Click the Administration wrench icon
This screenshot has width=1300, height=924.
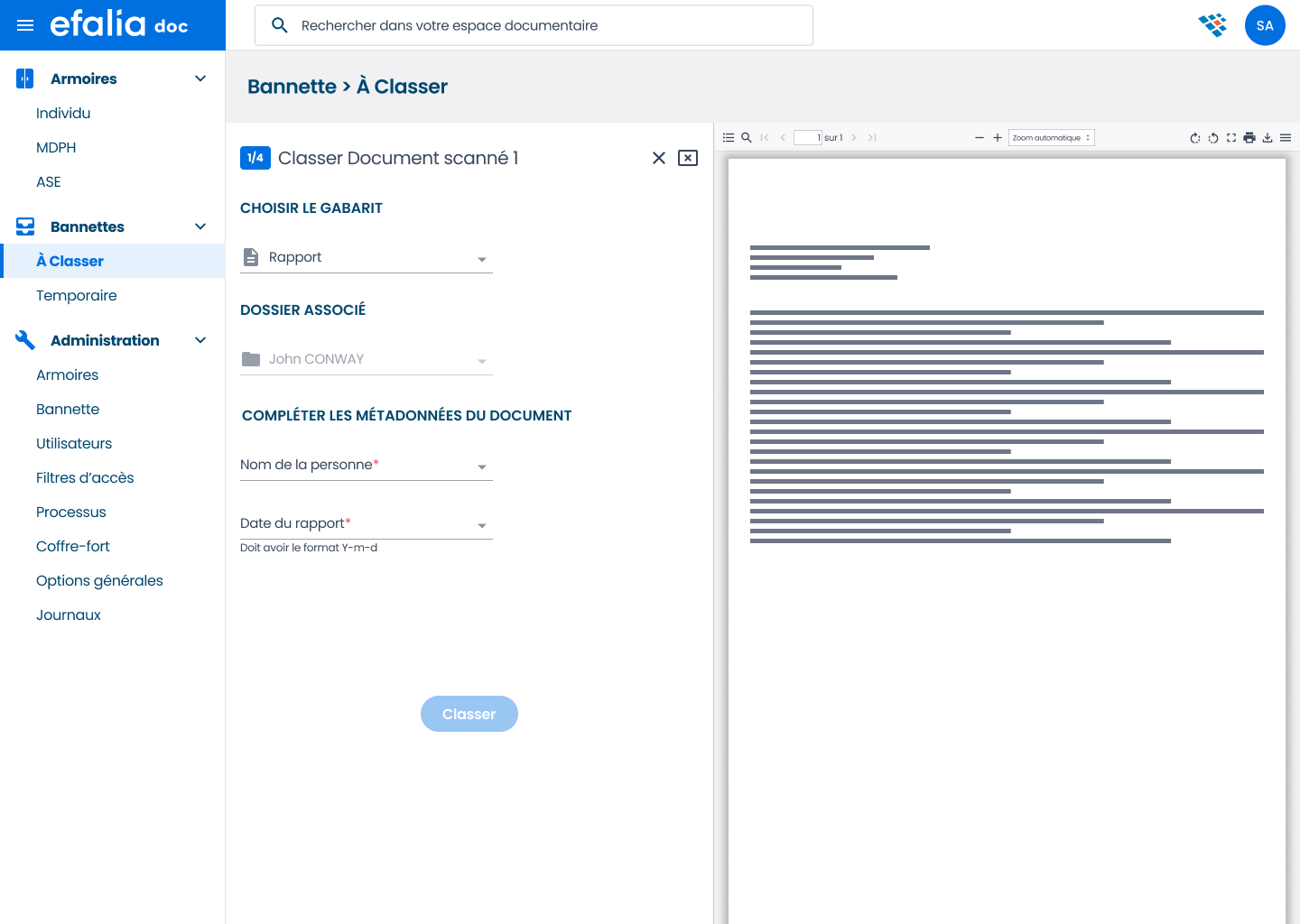click(25, 340)
